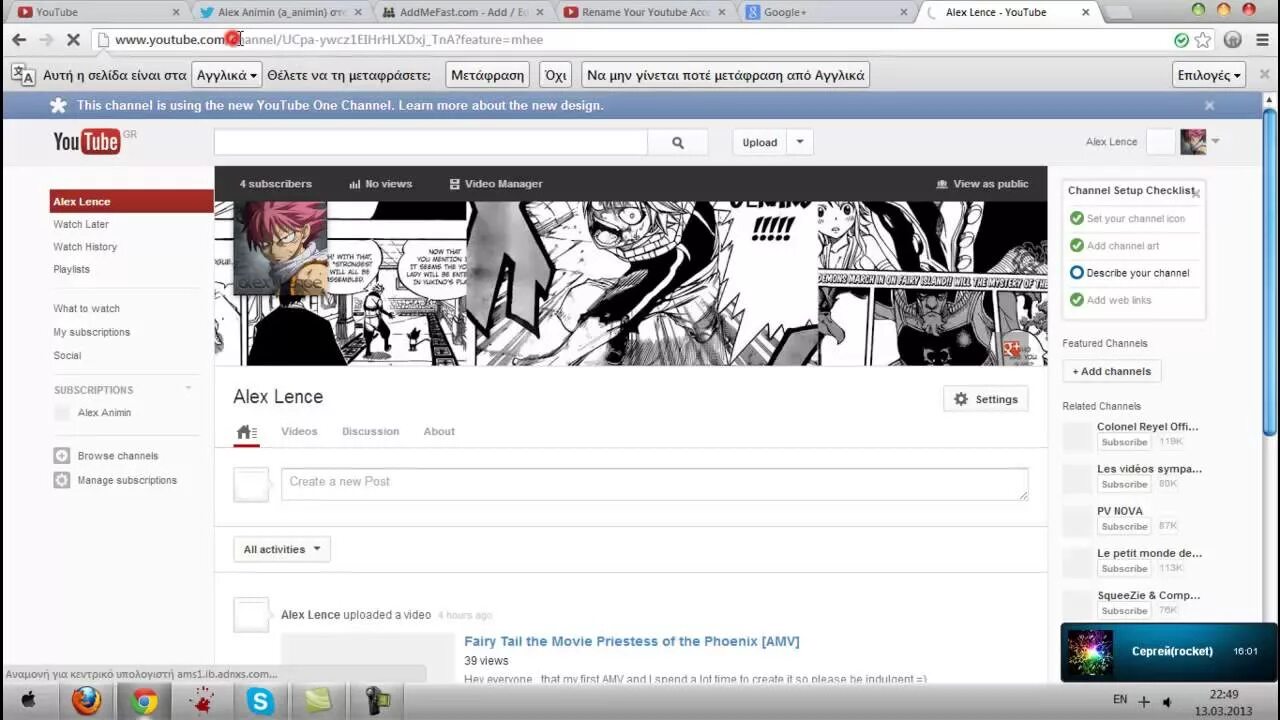The height and width of the screenshot is (720, 1280).
Task: Click the volume icon in system tray
Action: pyautogui.click(x=1167, y=702)
